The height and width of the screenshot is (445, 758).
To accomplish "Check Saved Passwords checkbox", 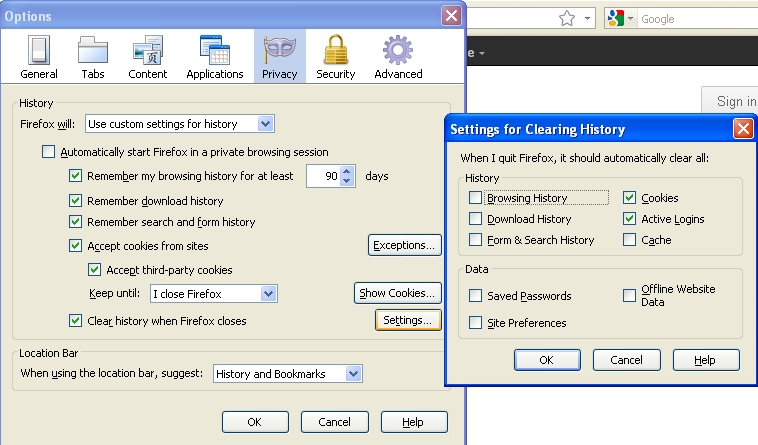I will point(476,296).
